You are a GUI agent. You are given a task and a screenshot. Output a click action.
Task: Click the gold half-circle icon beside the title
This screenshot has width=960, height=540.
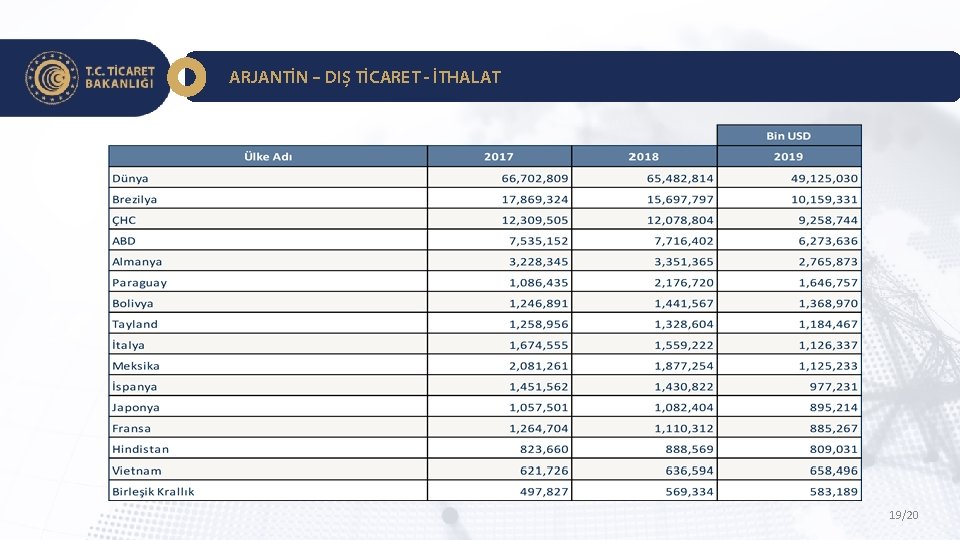(186, 77)
